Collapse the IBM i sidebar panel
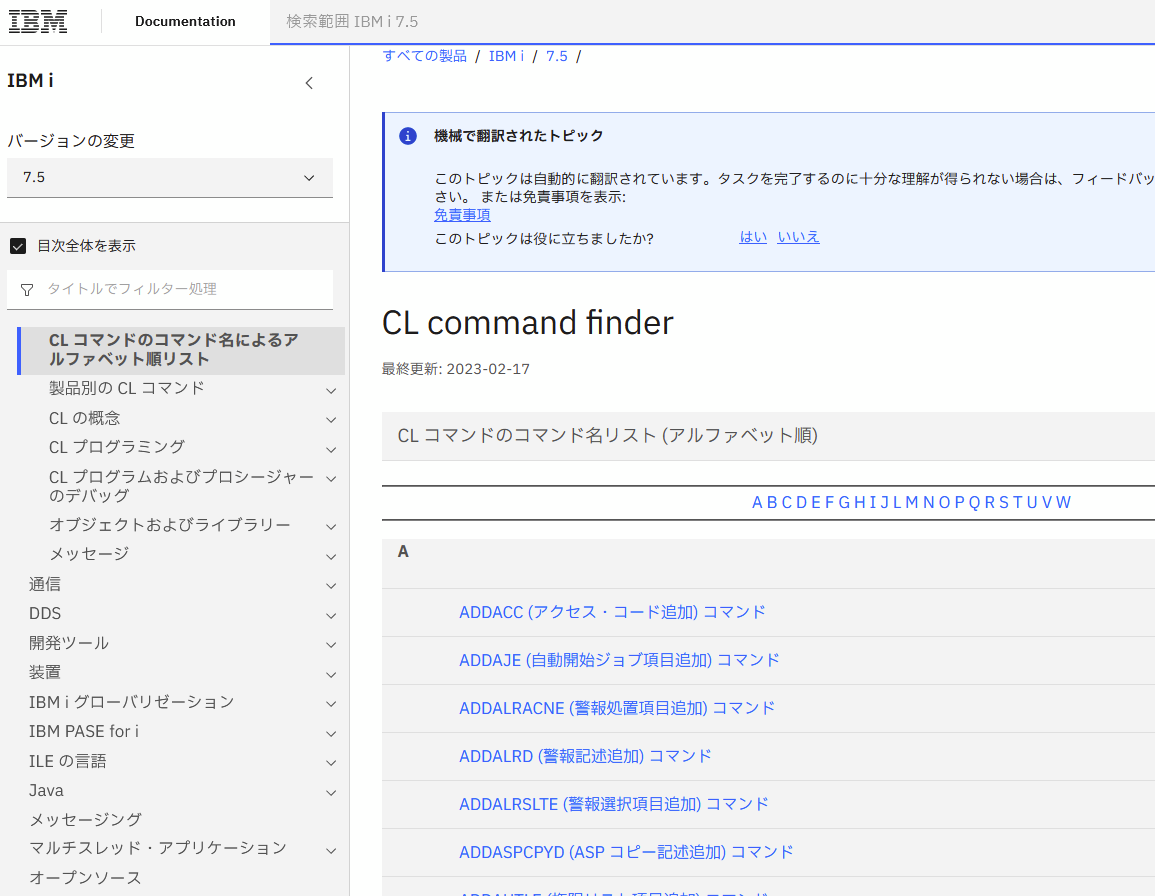This screenshot has height=896, width=1155. click(x=309, y=83)
